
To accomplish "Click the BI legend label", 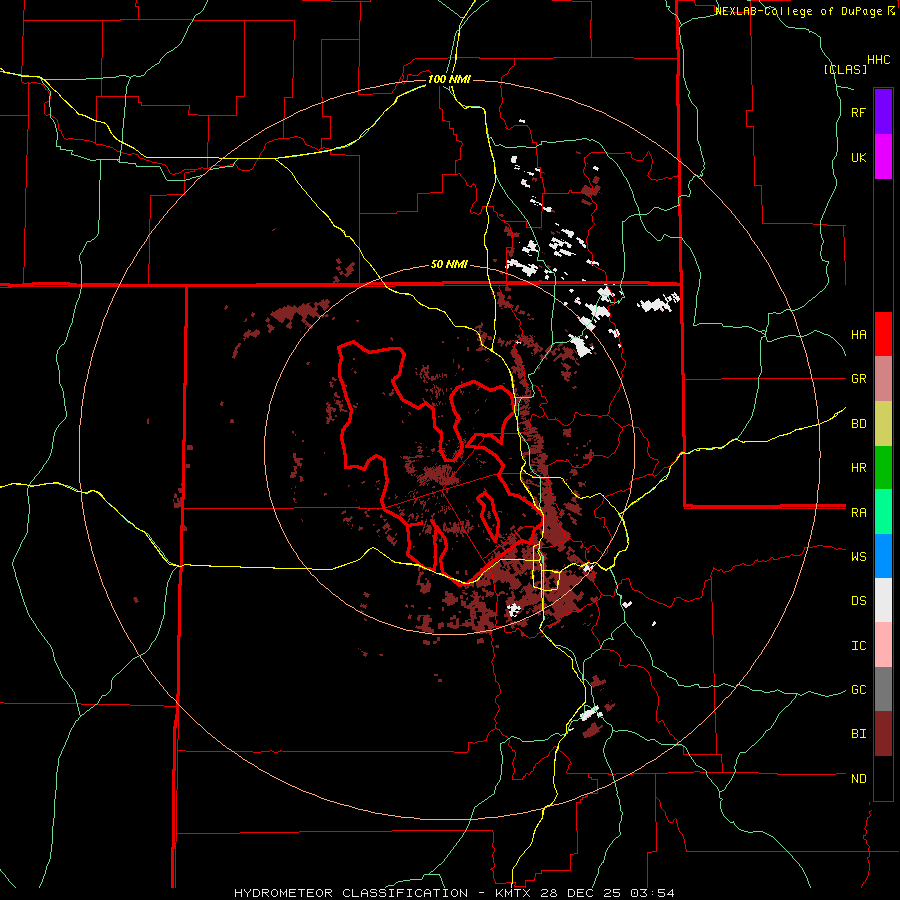I will click(858, 734).
